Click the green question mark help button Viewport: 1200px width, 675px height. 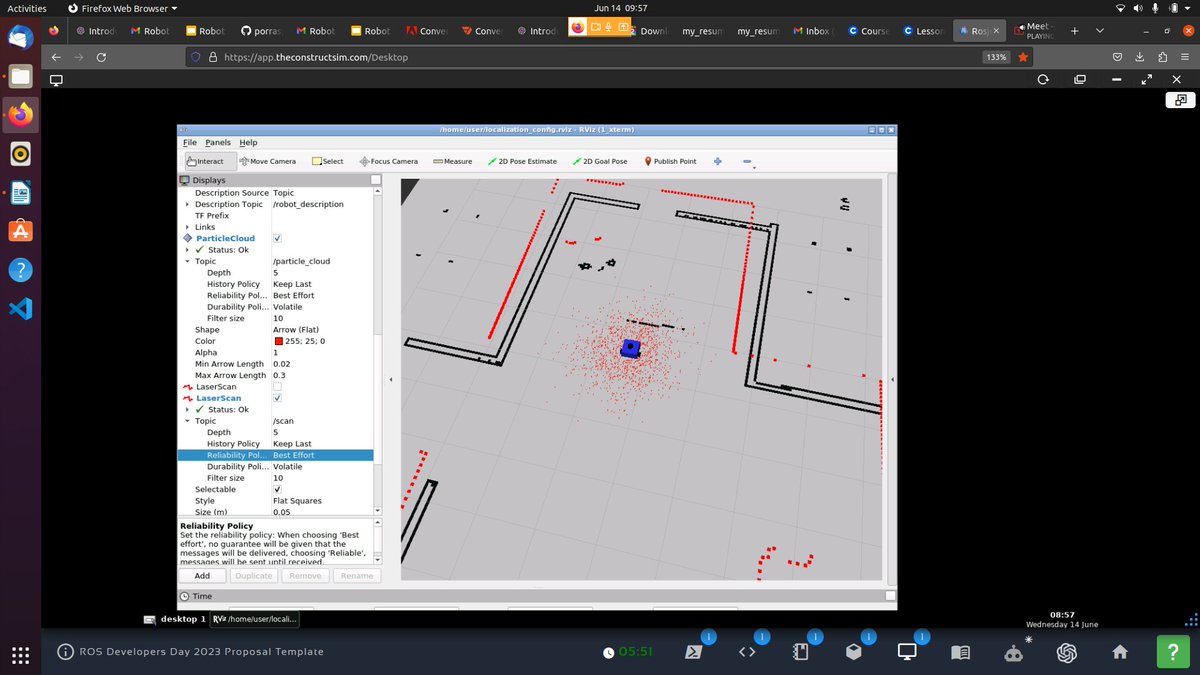[x=1173, y=652]
